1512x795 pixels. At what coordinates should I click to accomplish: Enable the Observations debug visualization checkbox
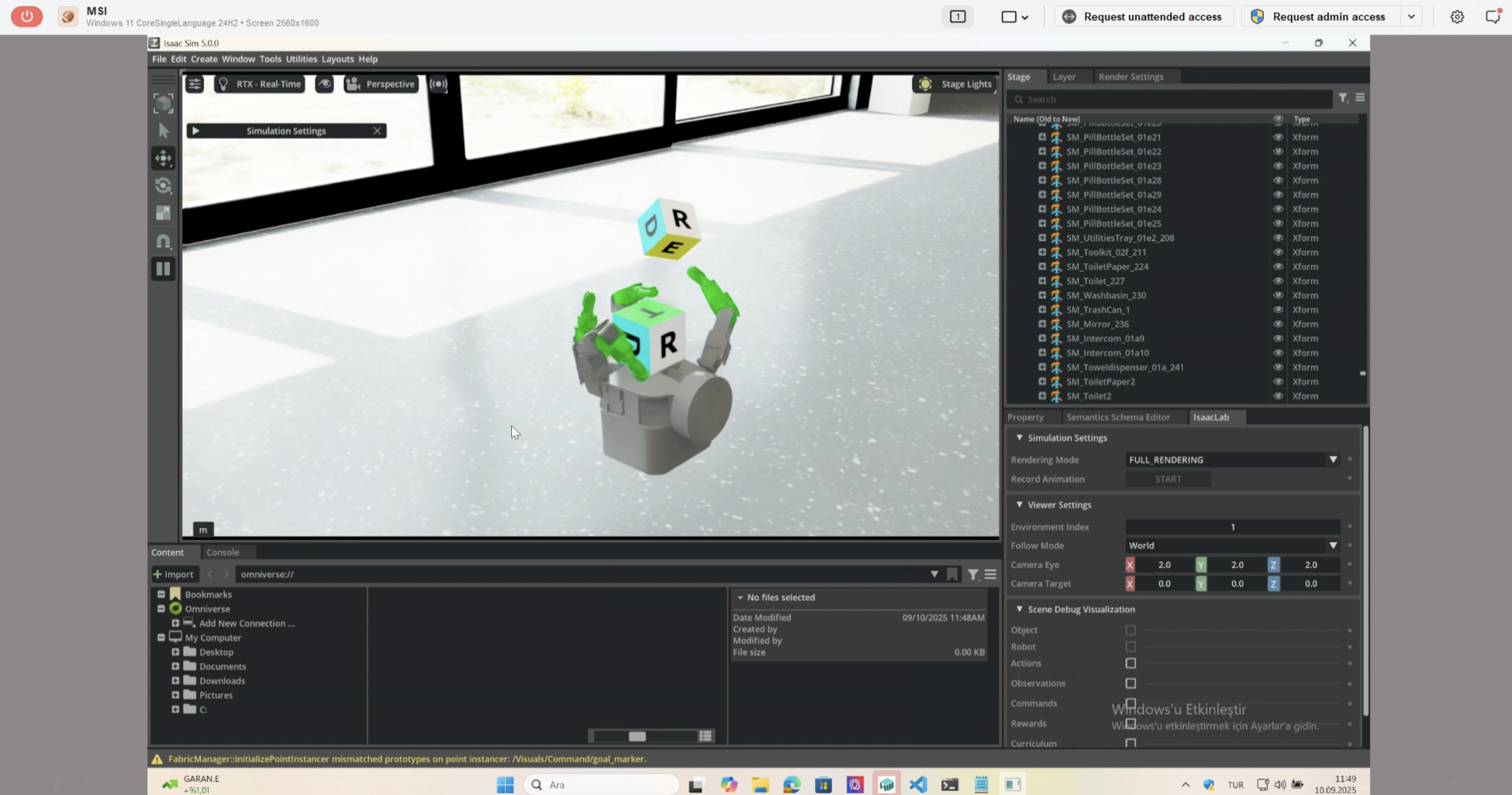click(1130, 683)
